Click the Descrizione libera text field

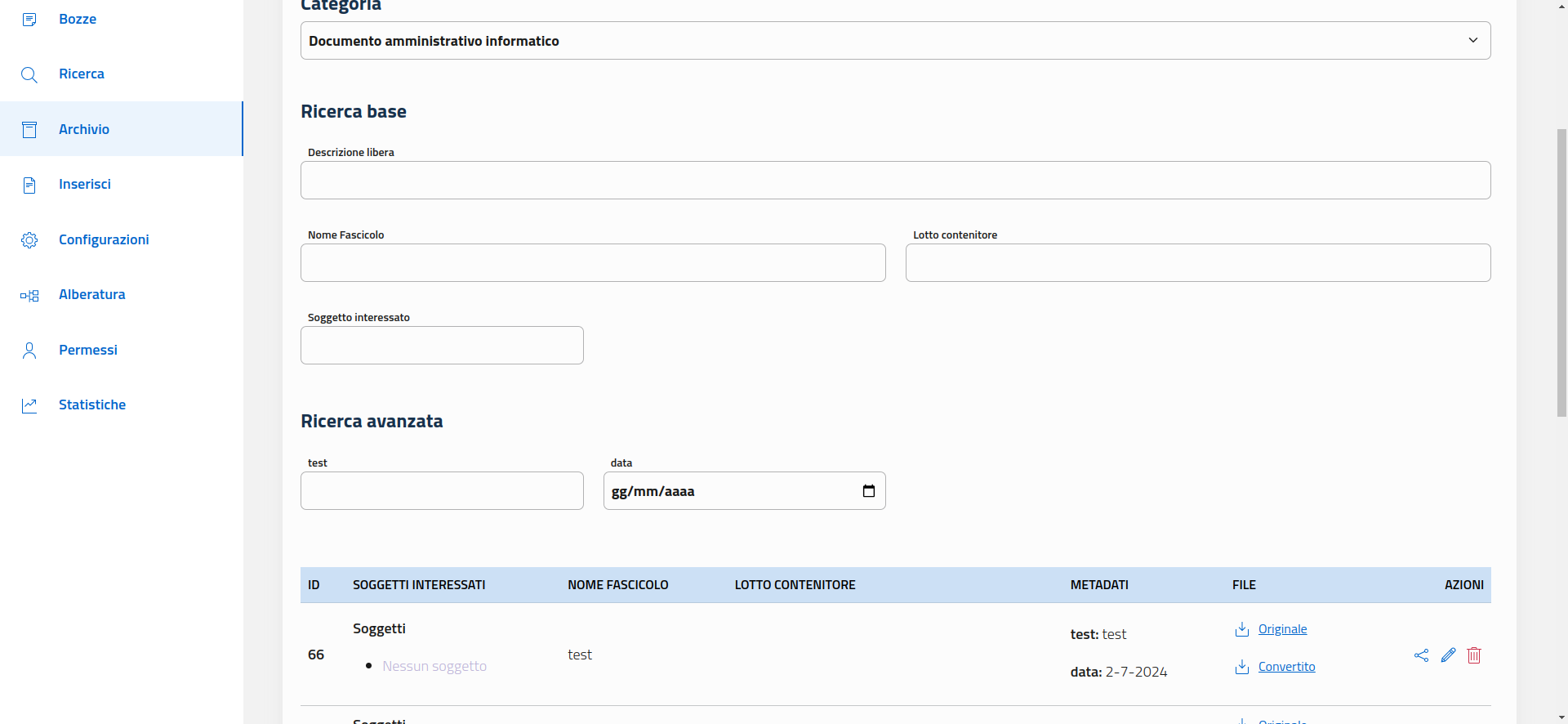895,181
